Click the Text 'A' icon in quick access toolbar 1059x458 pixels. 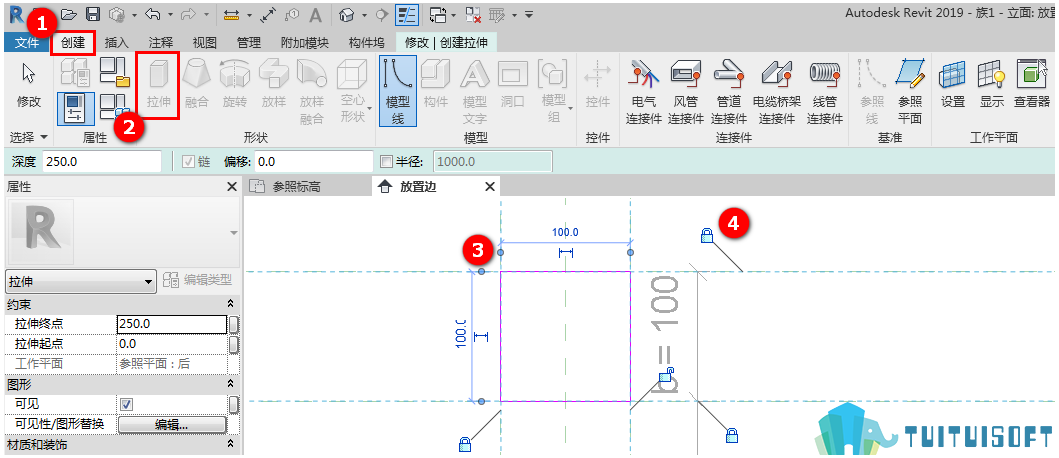(315, 14)
